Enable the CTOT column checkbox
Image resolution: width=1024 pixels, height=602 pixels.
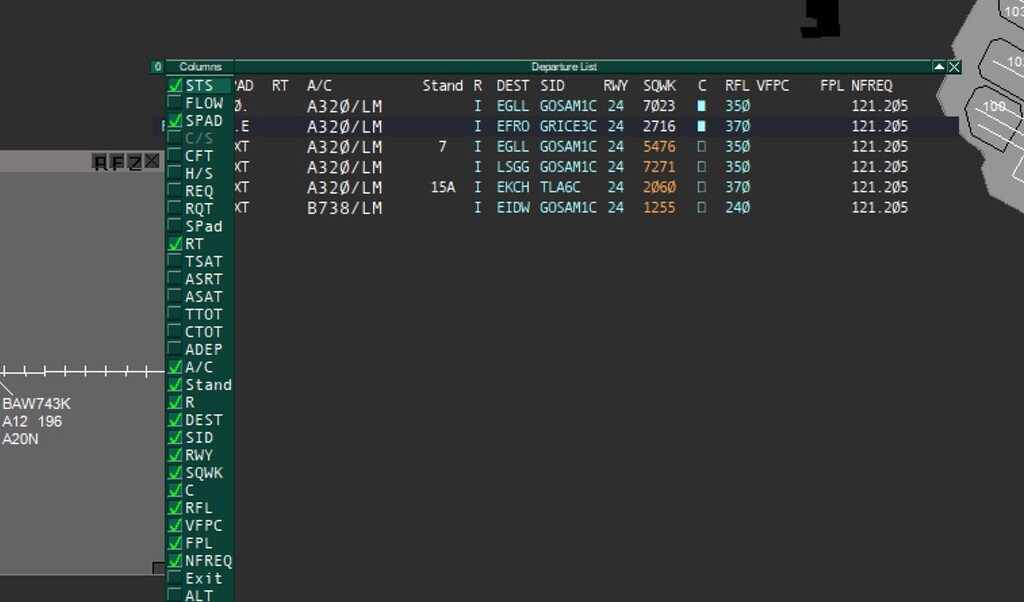pyautogui.click(x=176, y=331)
